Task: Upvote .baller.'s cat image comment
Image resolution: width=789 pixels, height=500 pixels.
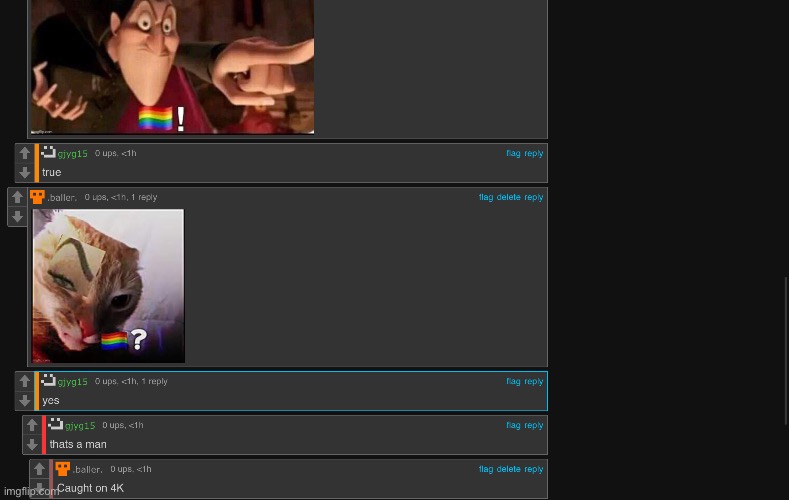Action: click(17, 198)
